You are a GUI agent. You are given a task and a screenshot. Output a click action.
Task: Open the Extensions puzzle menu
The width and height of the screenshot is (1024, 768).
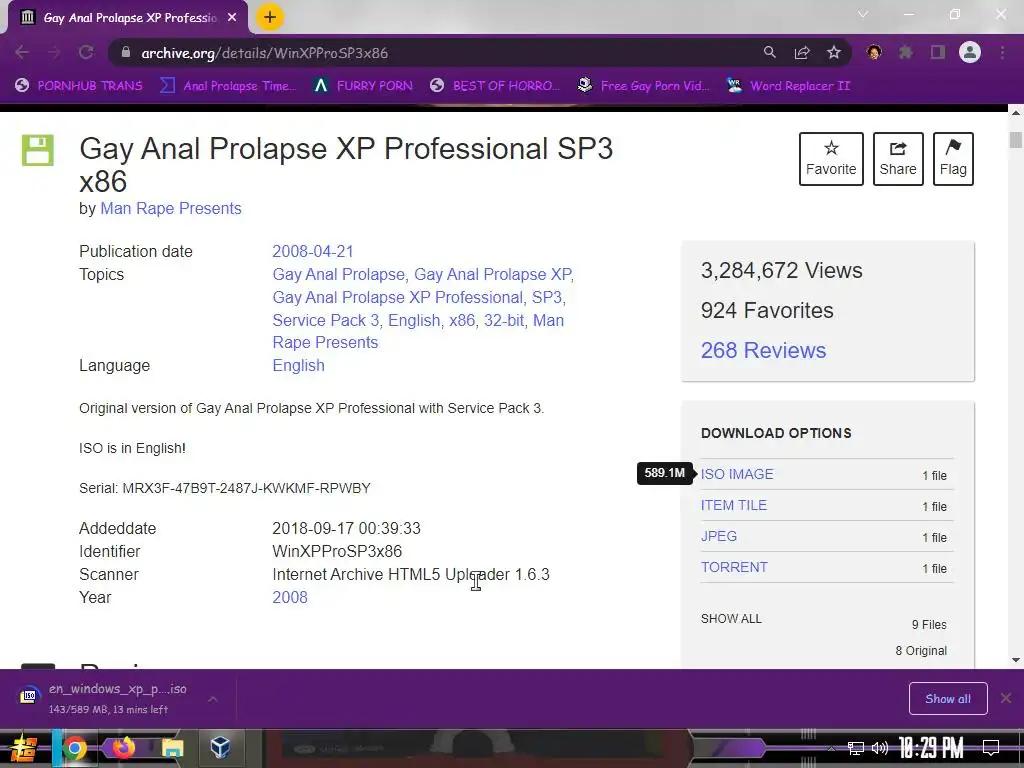point(906,52)
